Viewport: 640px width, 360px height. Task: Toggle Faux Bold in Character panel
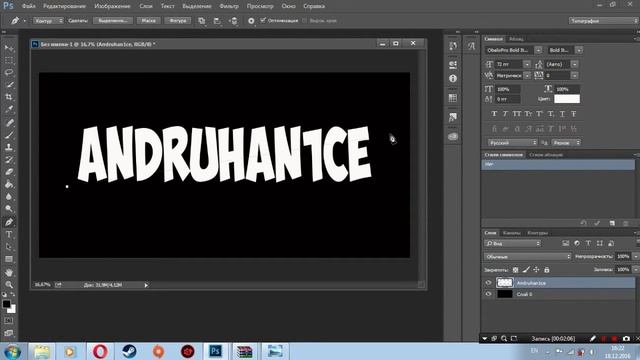point(494,114)
